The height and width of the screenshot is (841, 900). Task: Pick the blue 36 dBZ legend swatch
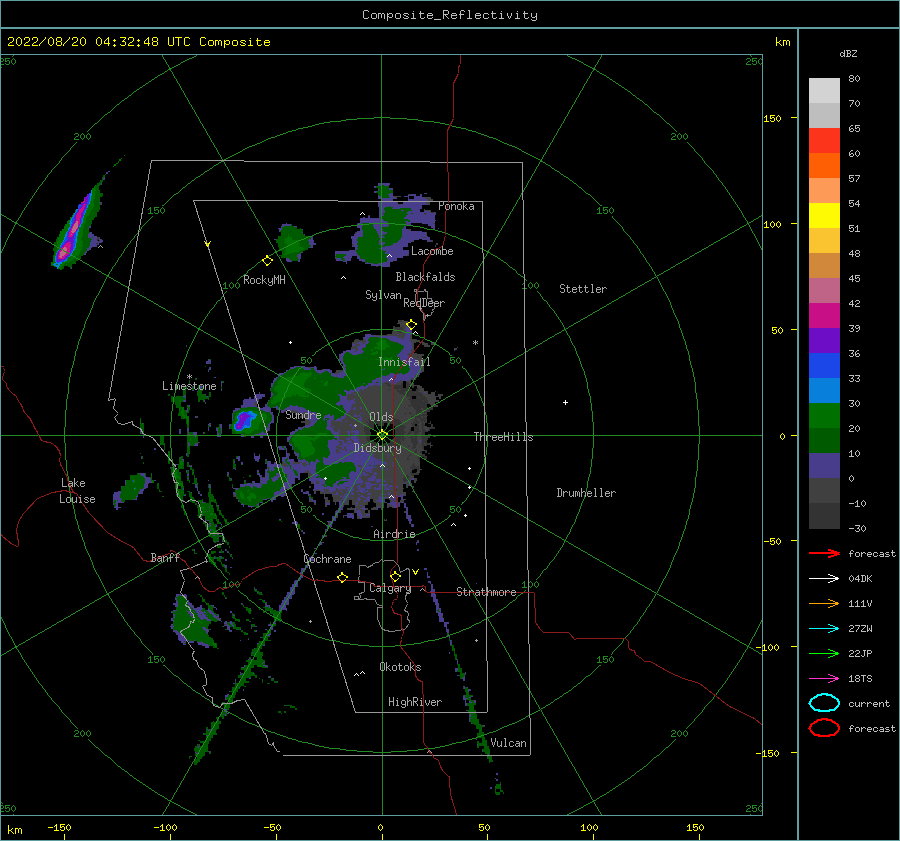pos(824,365)
